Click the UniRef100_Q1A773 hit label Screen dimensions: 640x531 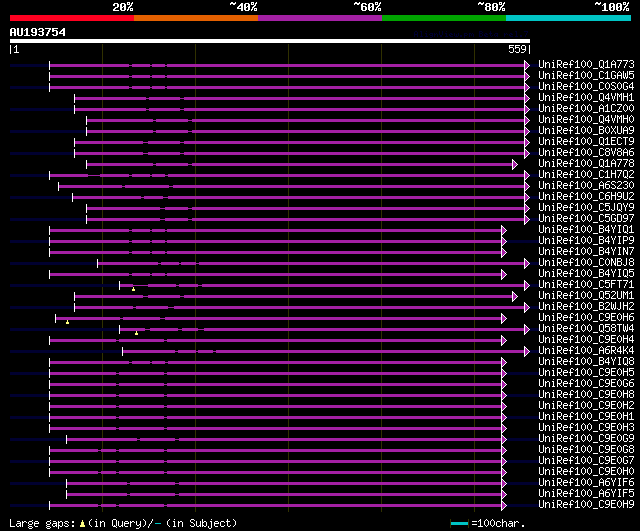pyautogui.click(x=586, y=64)
